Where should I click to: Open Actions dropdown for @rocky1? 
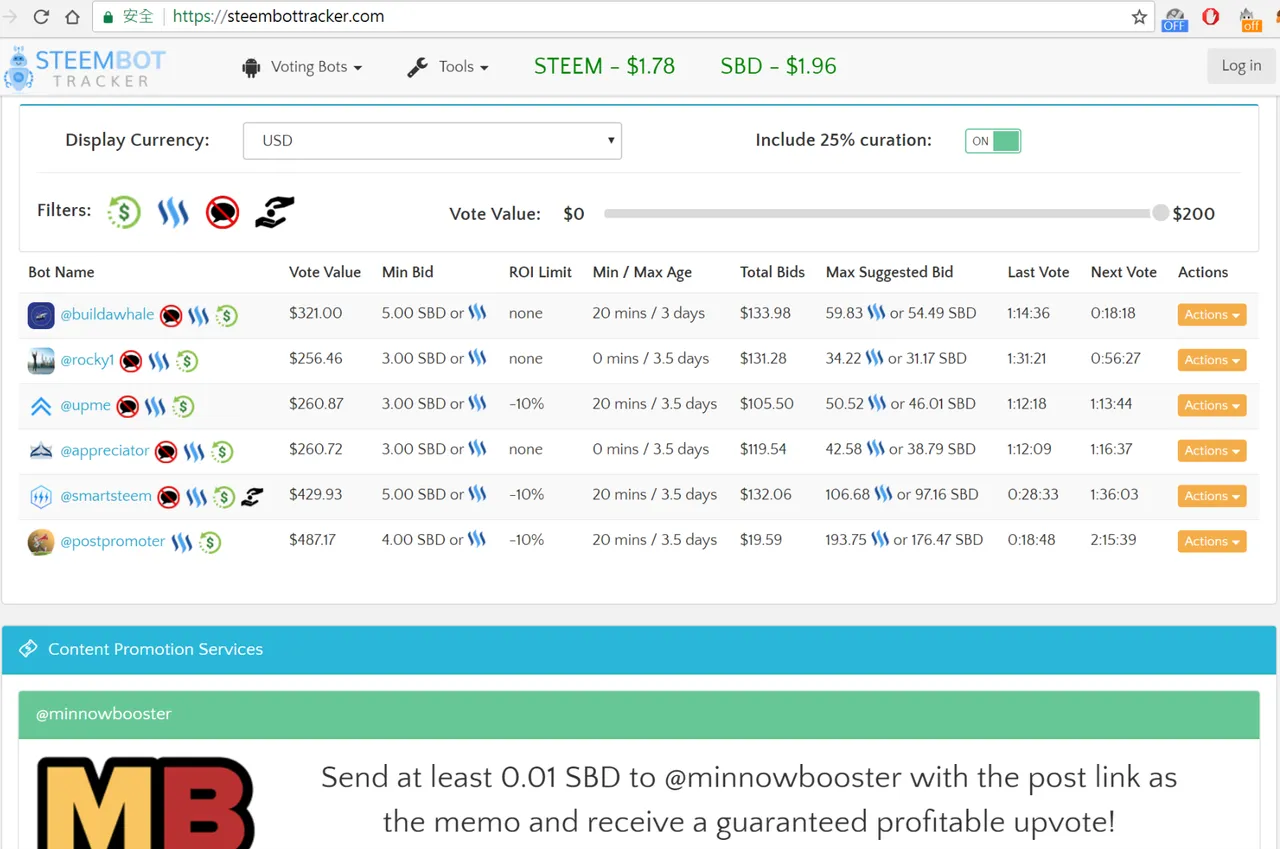click(x=1212, y=360)
